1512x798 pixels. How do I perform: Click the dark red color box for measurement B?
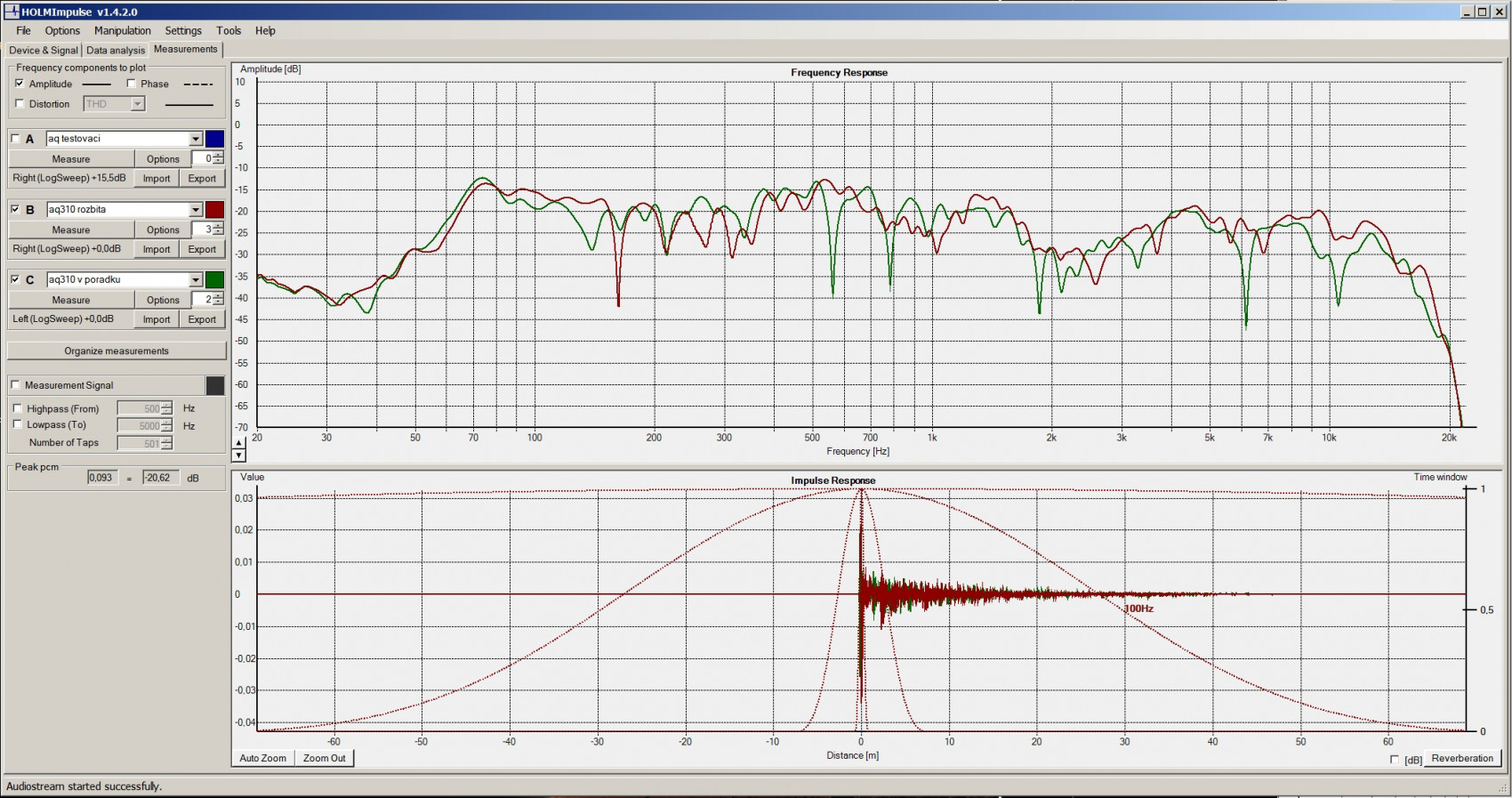(x=214, y=210)
